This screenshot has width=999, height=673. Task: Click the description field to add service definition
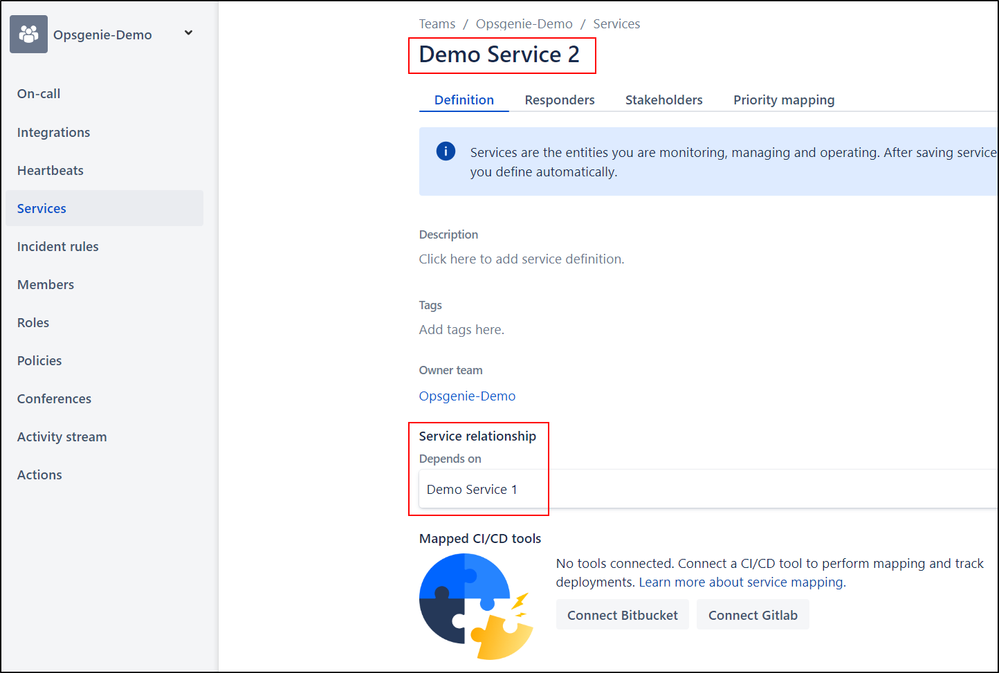click(521, 259)
